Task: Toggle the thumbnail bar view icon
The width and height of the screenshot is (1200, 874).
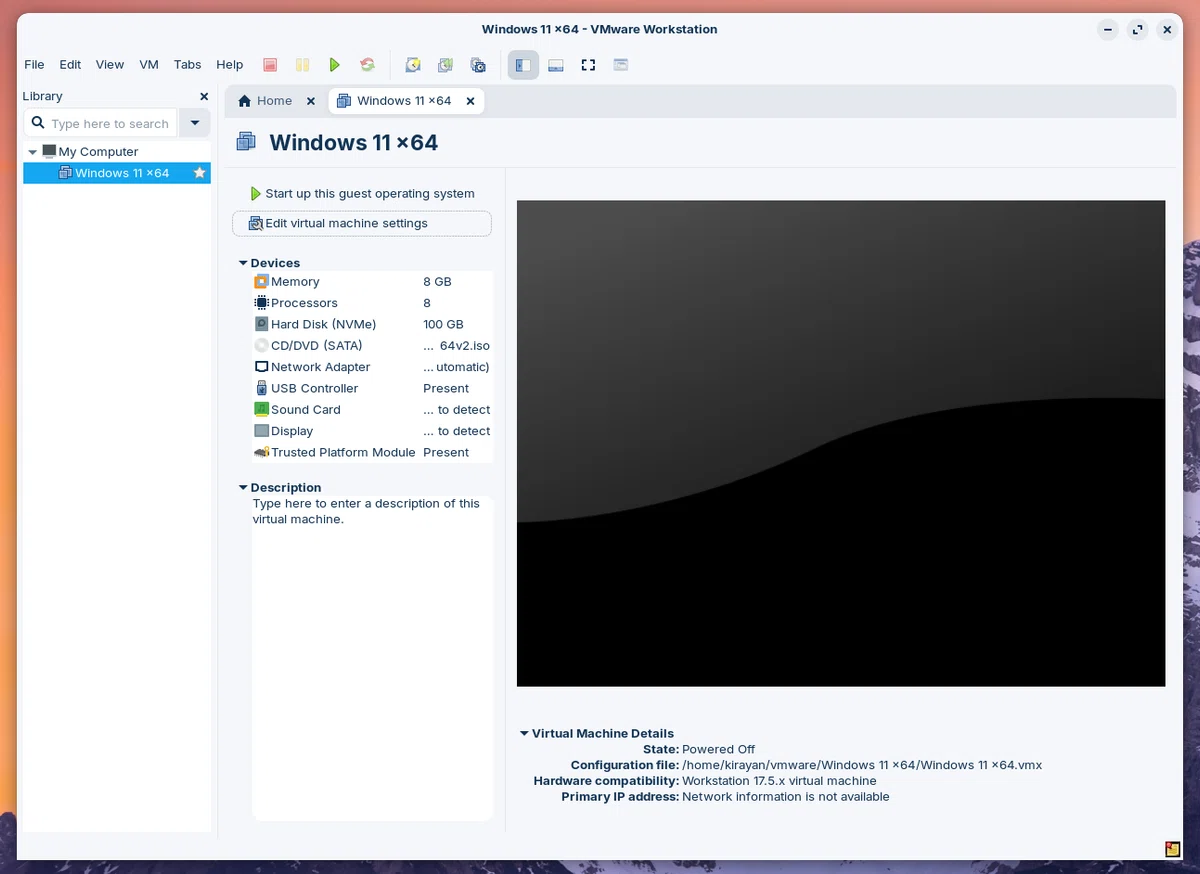Action: click(x=556, y=65)
